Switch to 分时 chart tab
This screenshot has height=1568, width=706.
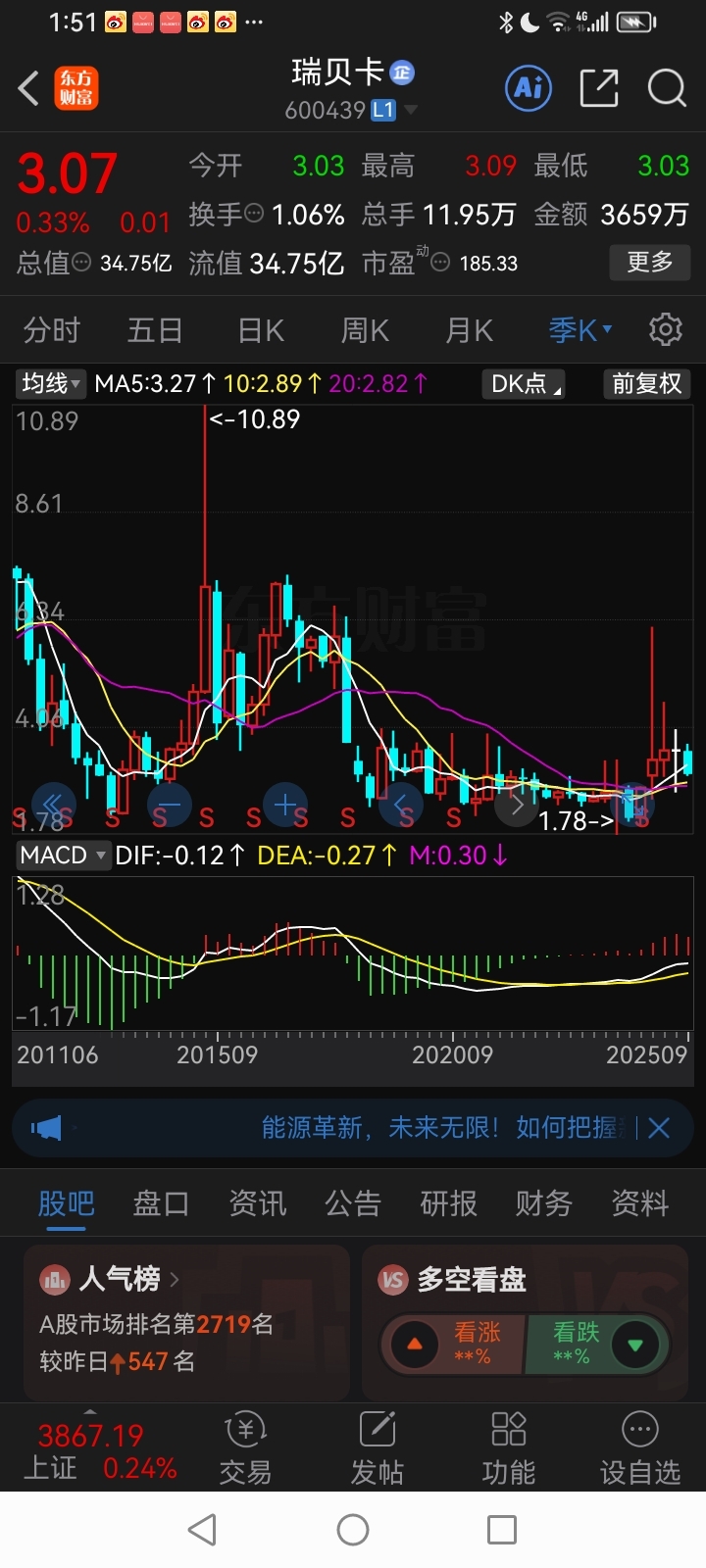click(51, 330)
